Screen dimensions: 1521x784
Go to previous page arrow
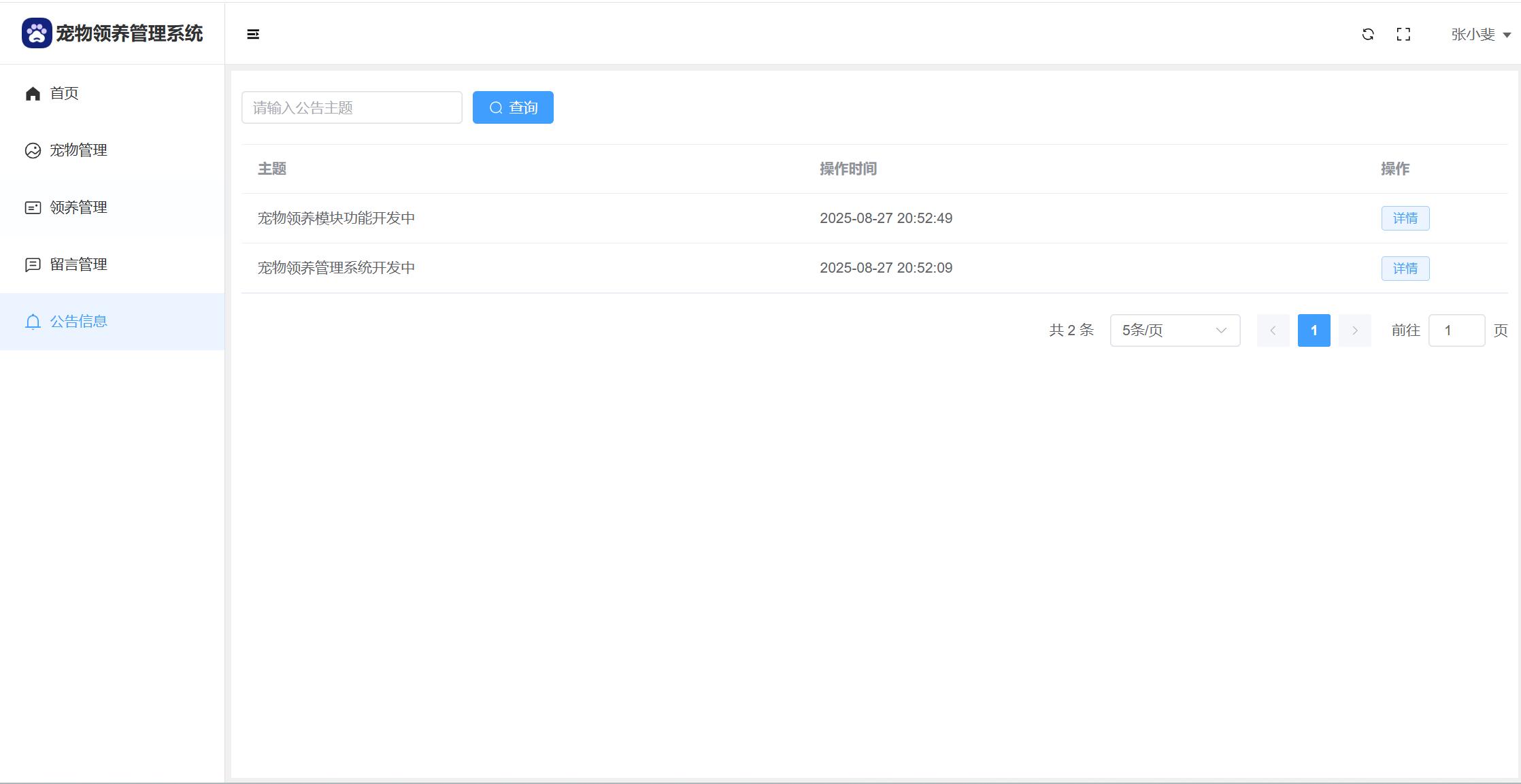pos(1273,330)
